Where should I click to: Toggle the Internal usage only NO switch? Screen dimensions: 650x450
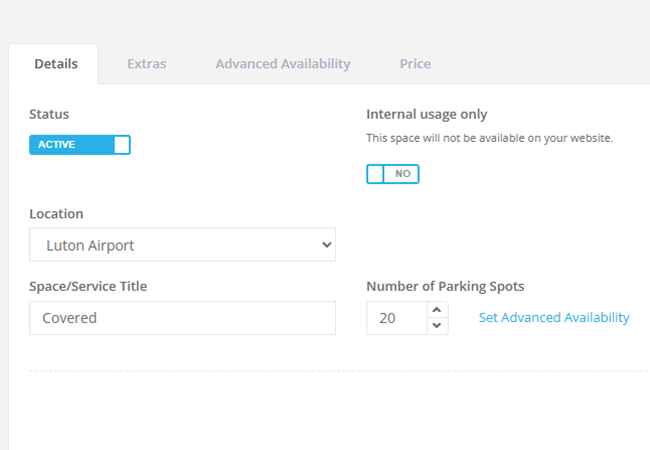point(393,174)
